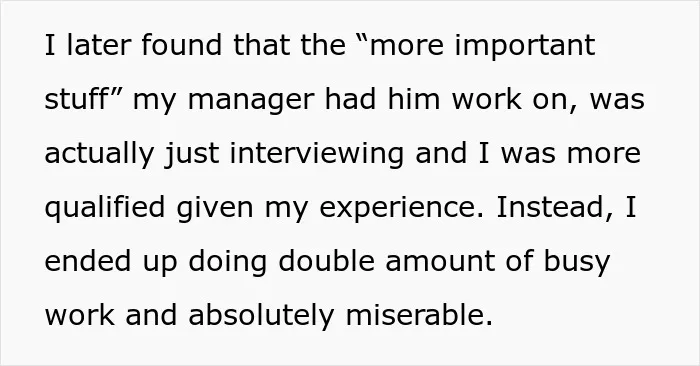The image size is (700, 366).
Task: Select the word "amount"
Action: (440, 261)
